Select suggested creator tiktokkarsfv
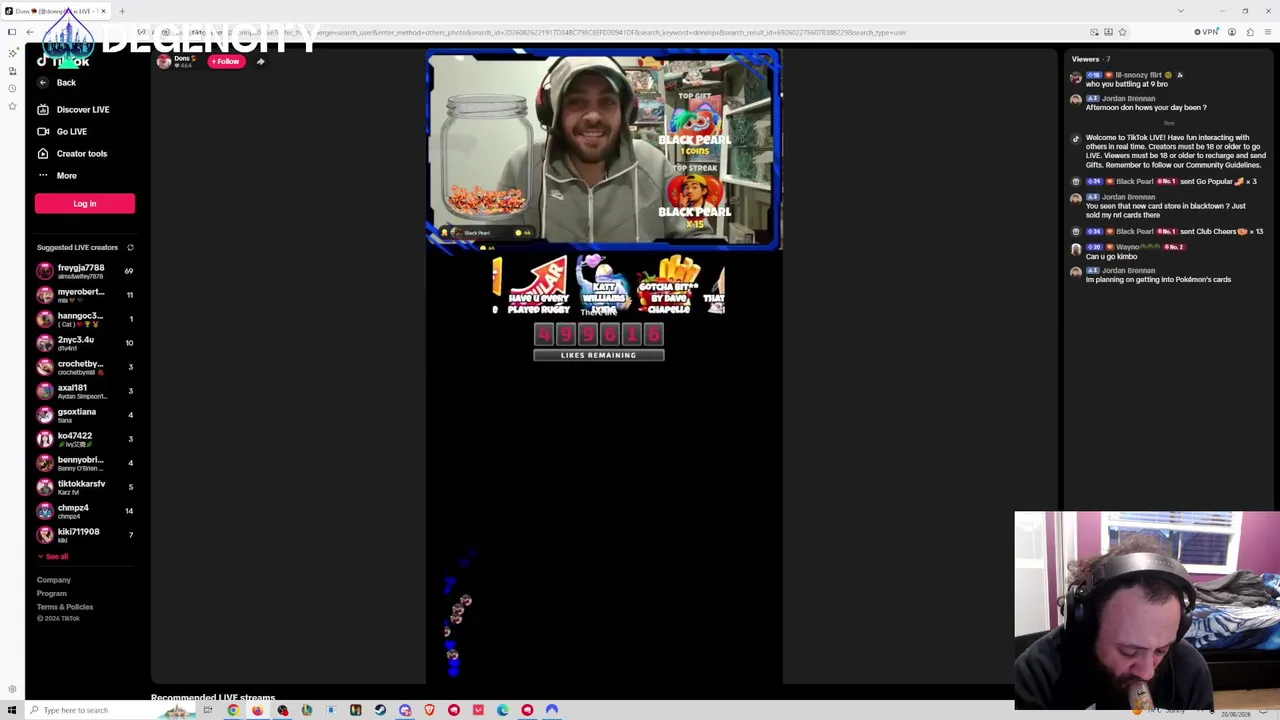 [x=85, y=487]
